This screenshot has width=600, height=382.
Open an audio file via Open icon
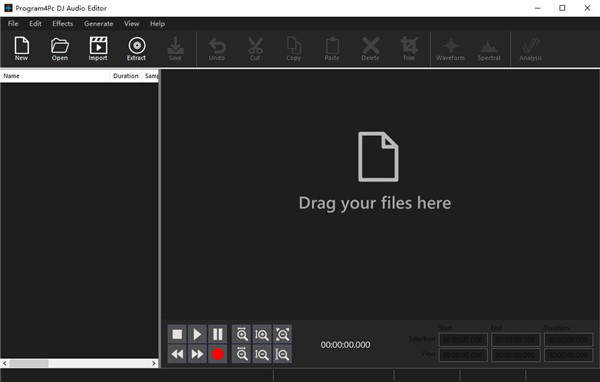coord(60,48)
